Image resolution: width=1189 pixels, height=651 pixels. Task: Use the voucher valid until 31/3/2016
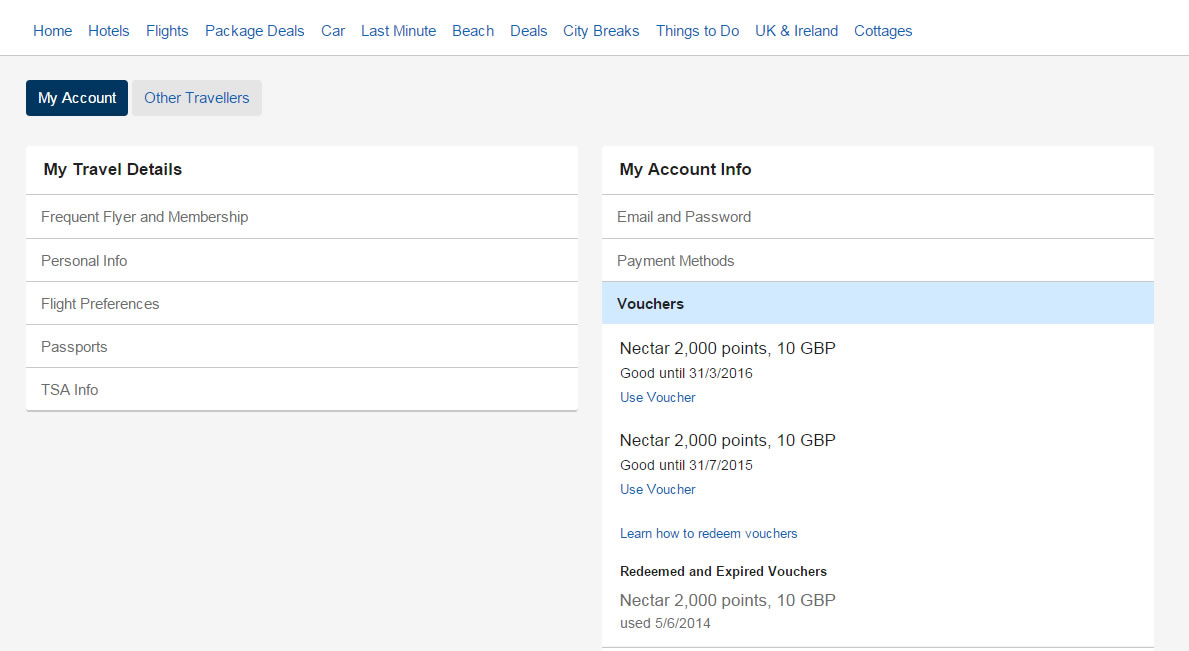click(657, 397)
